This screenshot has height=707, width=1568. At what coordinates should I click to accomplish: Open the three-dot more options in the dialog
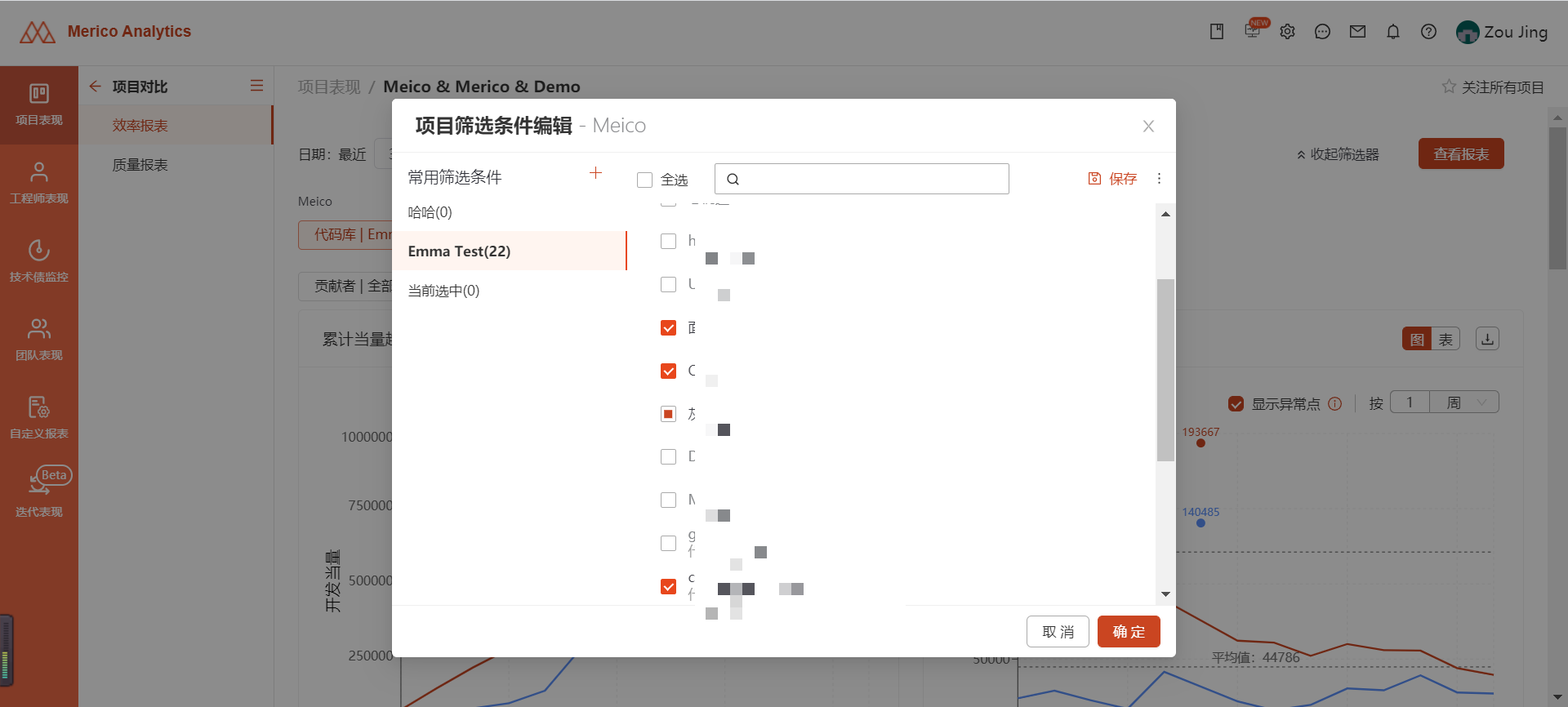(1159, 179)
